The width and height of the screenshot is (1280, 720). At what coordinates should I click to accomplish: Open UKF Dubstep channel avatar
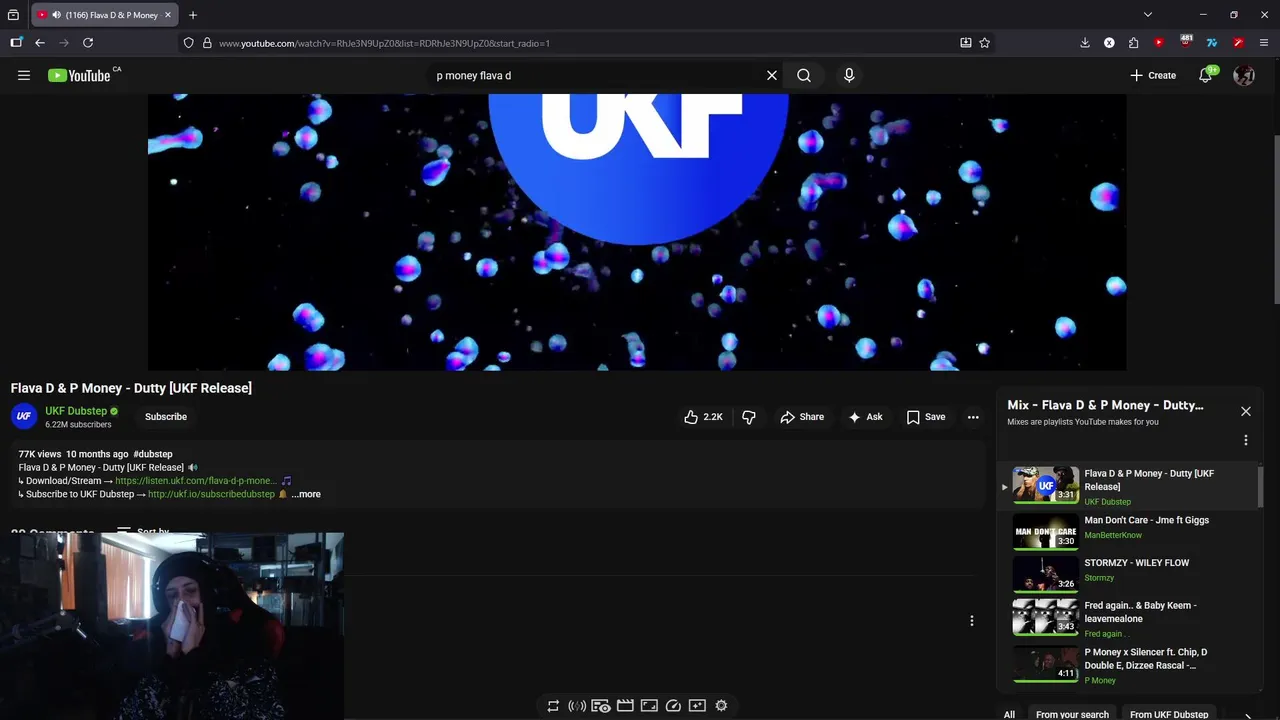tap(24, 416)
